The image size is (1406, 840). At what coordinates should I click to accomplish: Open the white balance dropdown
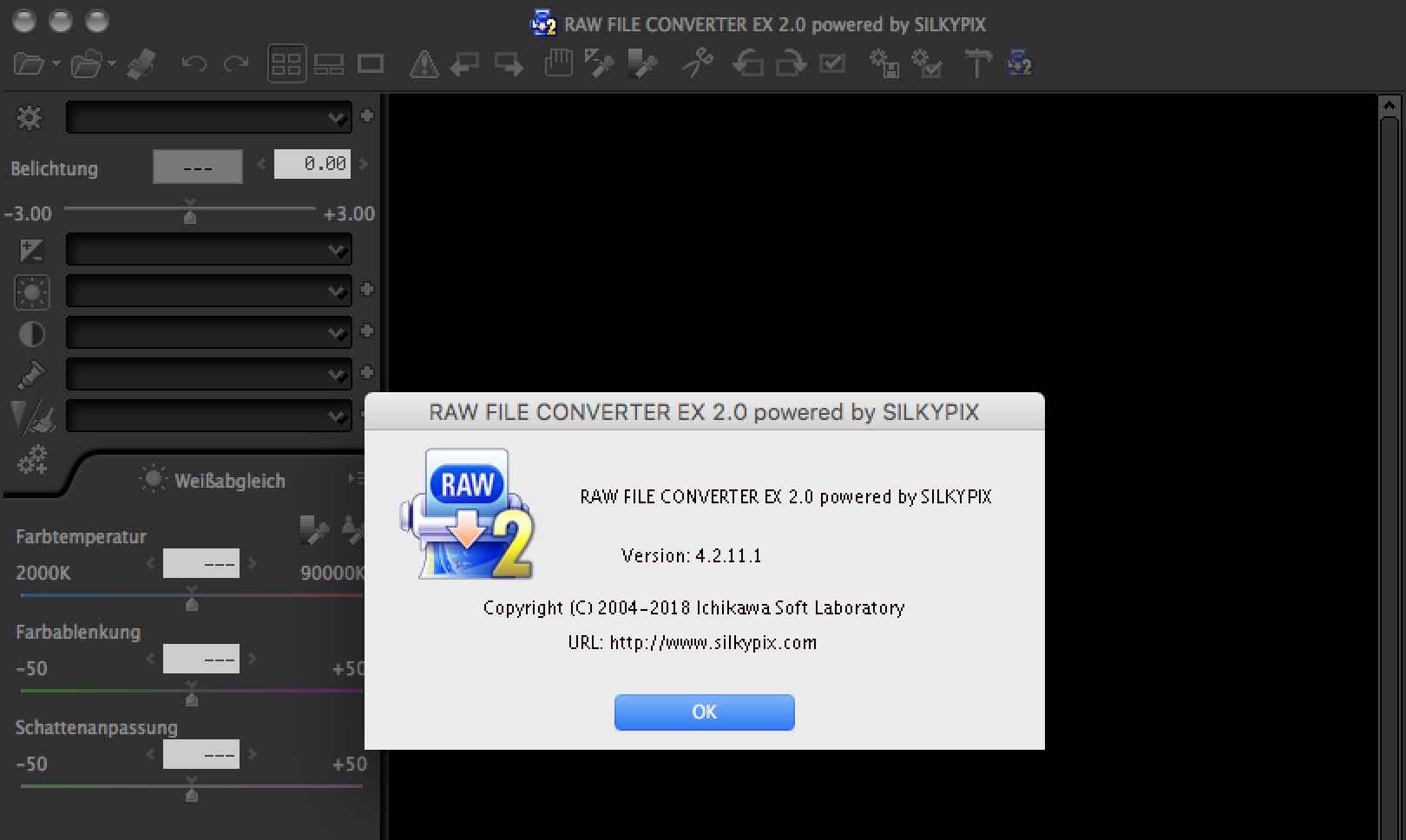pos(209,292)
